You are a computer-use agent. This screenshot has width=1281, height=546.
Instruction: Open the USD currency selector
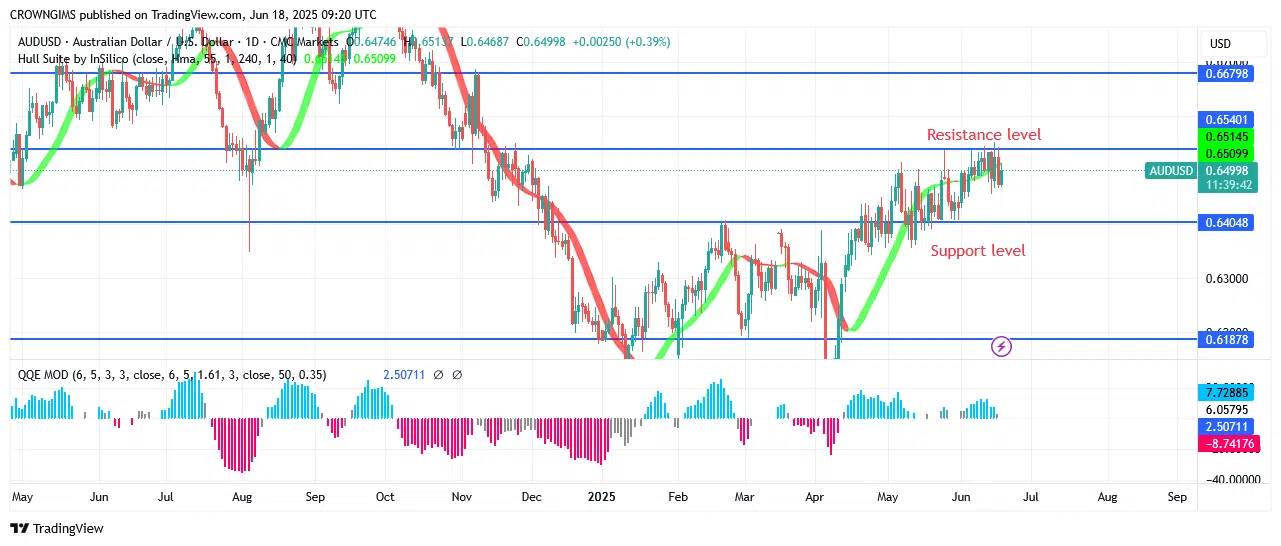coord(1220,44)
